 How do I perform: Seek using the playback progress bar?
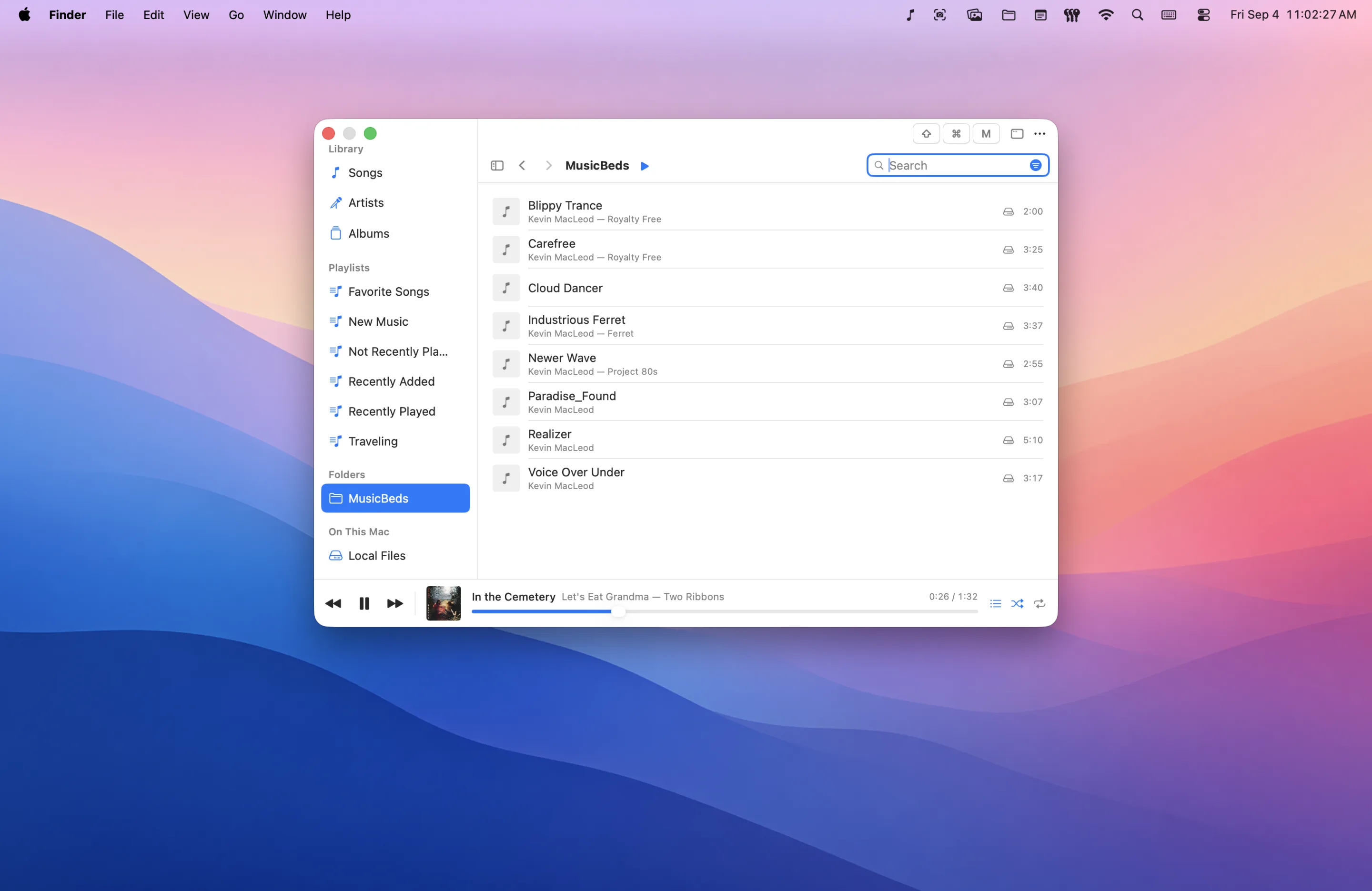point(725,611)
